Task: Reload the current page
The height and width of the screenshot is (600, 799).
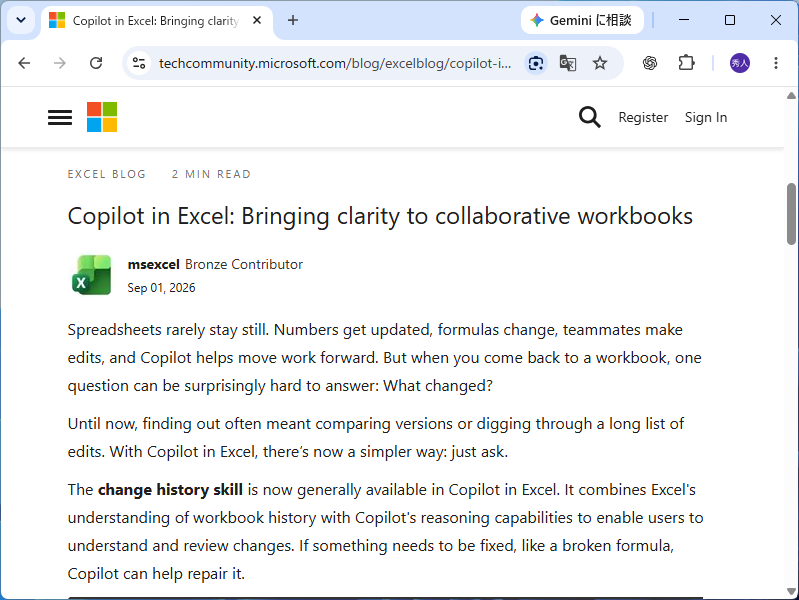Action: pyautogui.click(x=96, y=63)
